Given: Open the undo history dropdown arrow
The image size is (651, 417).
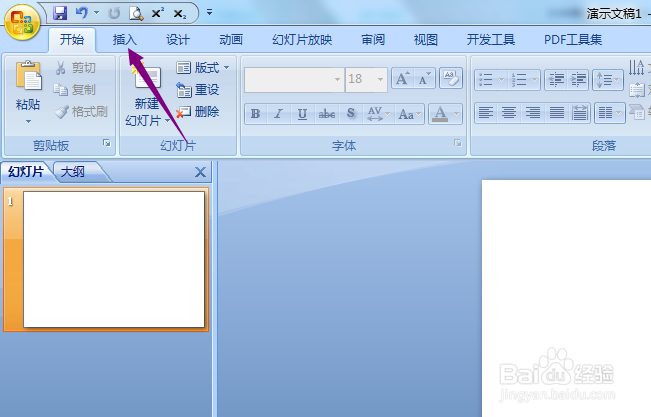Looking at the screenshot, I should click(97, 13).
